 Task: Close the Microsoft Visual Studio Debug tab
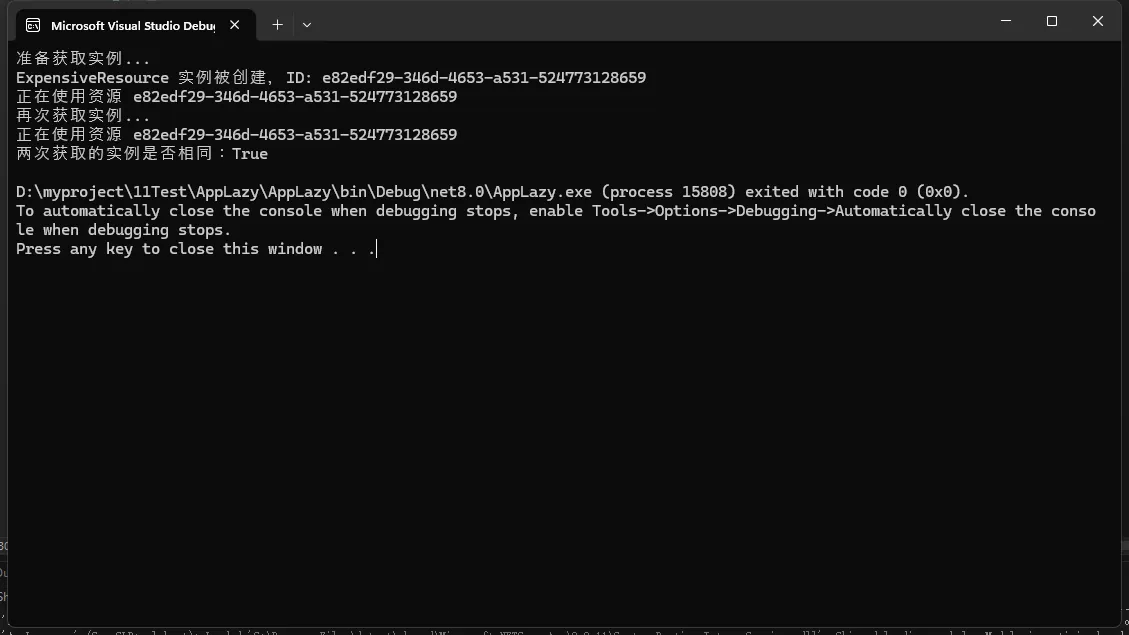click(x=235, y=25)
